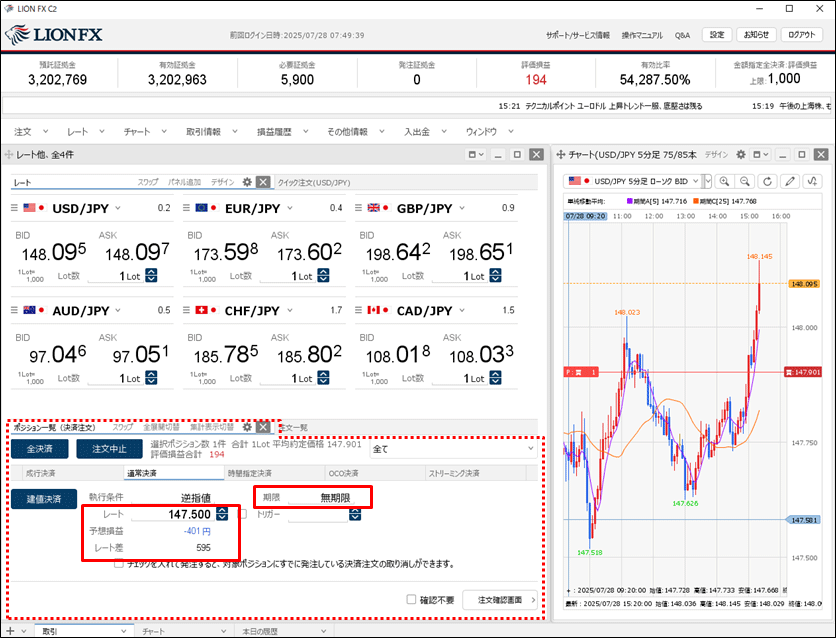
Task: Expand the USD/JPY 5分足 chart selector dropdown
Action: (708, 181)
